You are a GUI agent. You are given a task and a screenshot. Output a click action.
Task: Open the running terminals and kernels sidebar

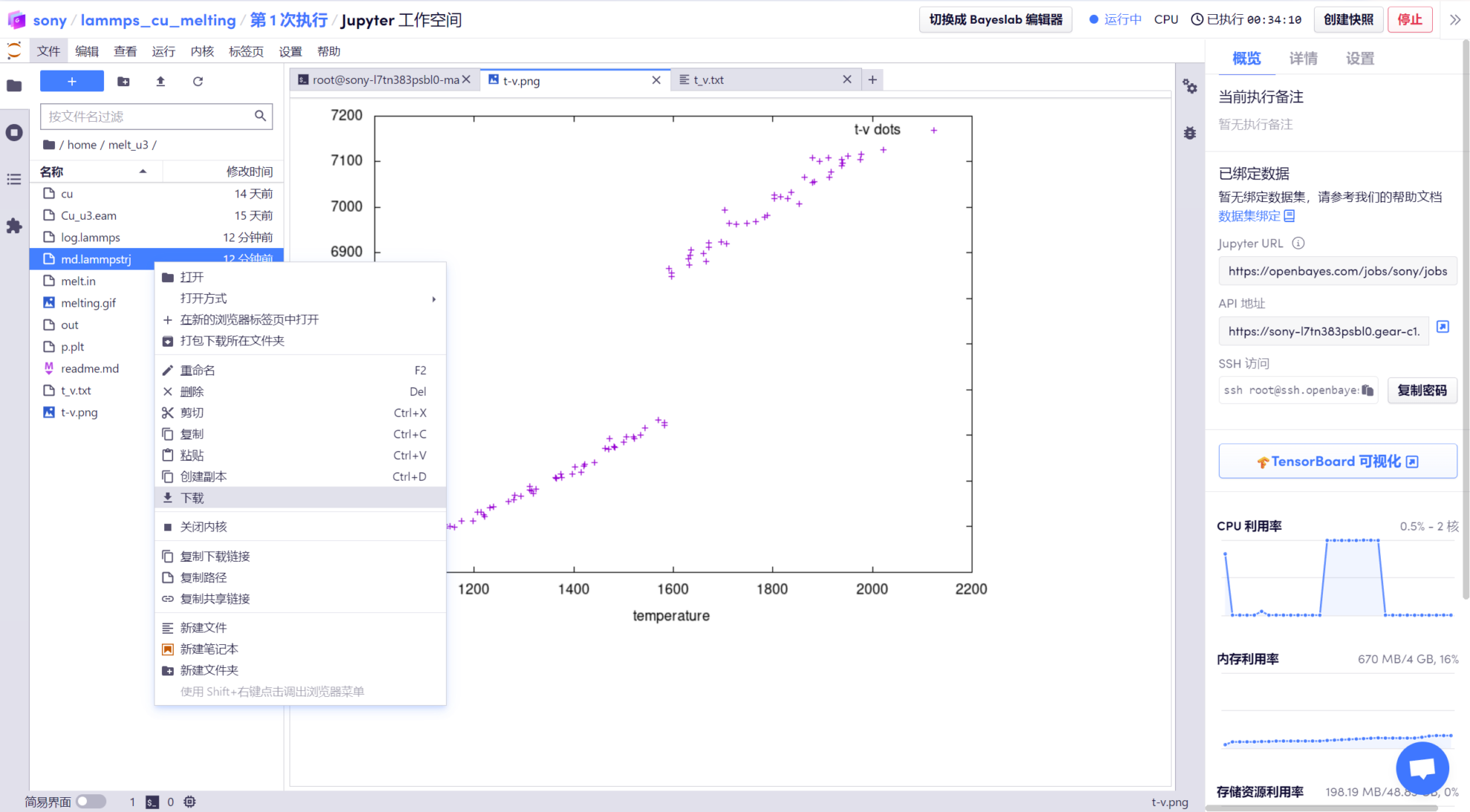[x=14, y=133]
